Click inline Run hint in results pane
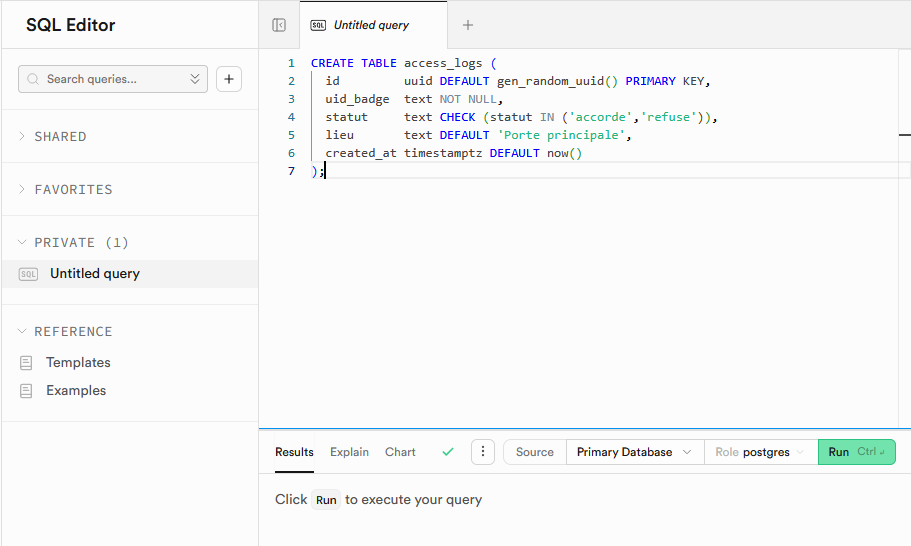 click(326, 500)
